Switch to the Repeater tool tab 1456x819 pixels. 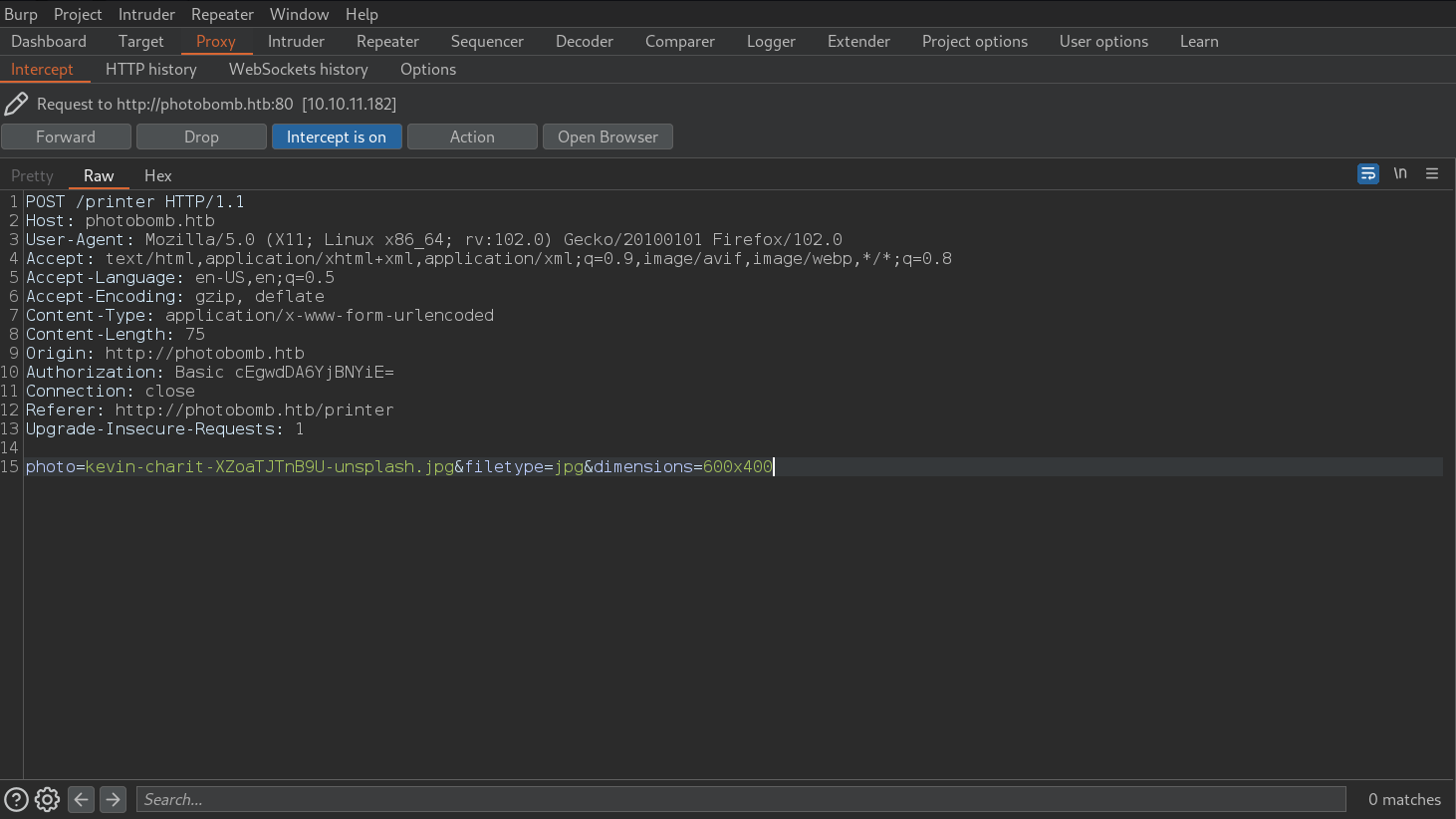click(x=387, y=41)
